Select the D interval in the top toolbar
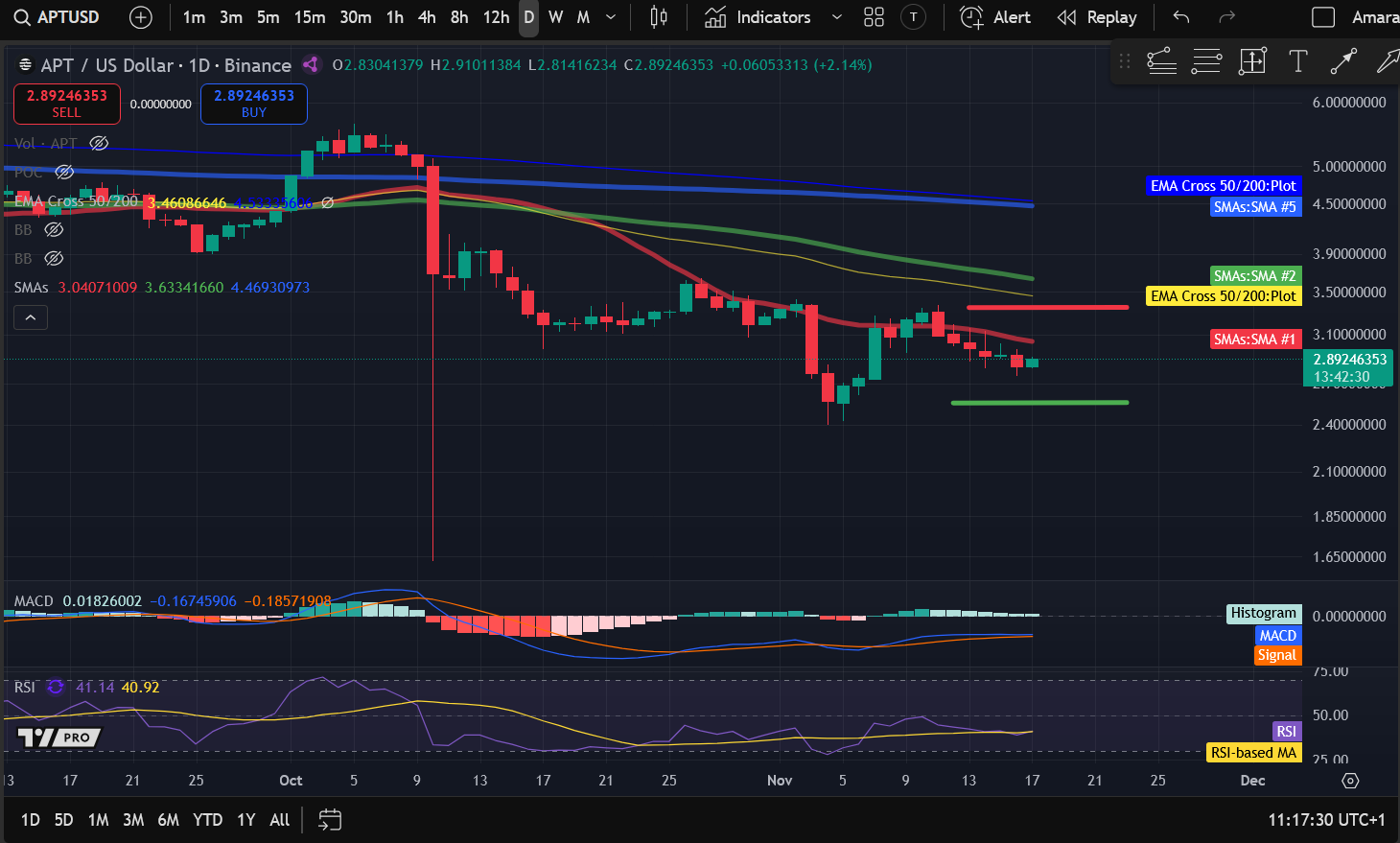 coord(527,17)
